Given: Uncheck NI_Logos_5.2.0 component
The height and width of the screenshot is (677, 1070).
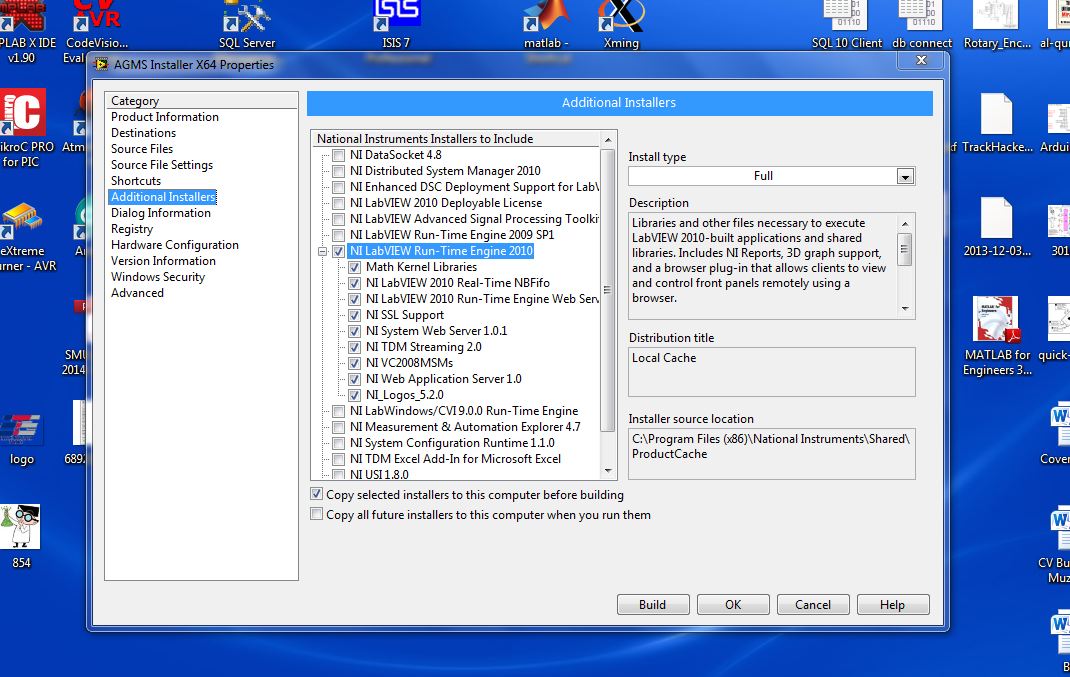Looking at the screenshot, I should (x=354, y=394).
